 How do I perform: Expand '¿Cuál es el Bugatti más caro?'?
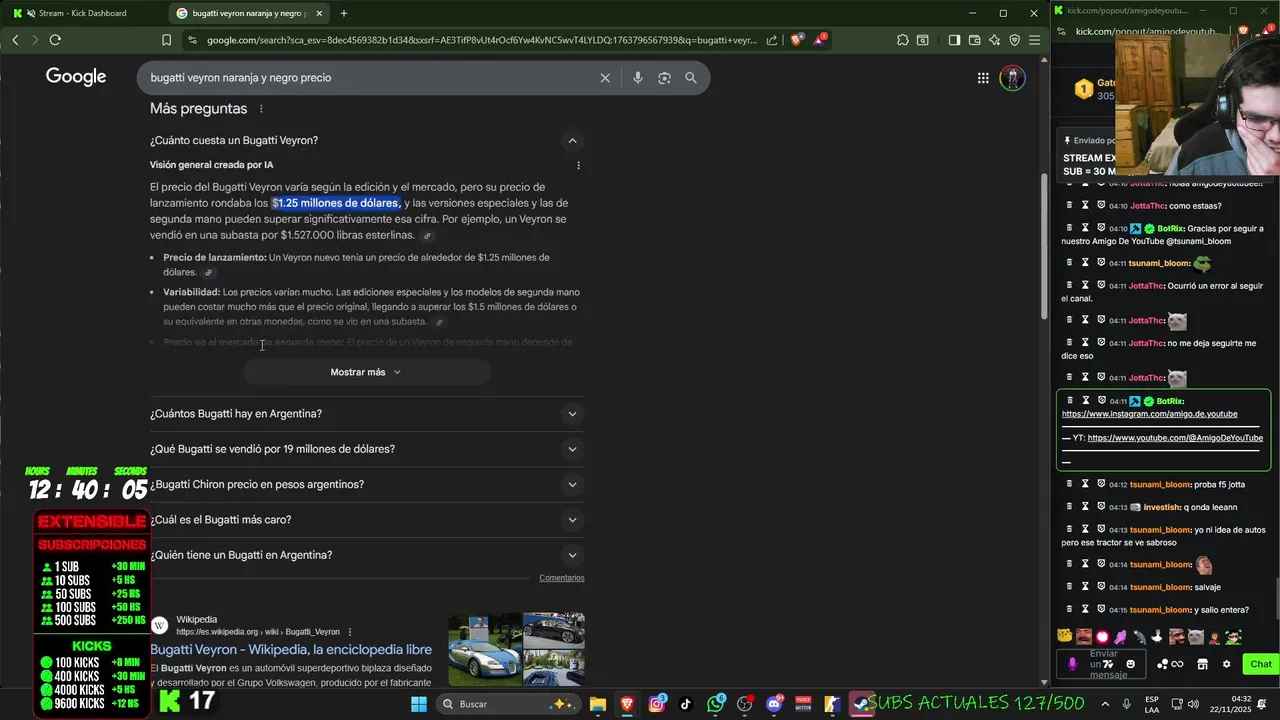[367, 520]
